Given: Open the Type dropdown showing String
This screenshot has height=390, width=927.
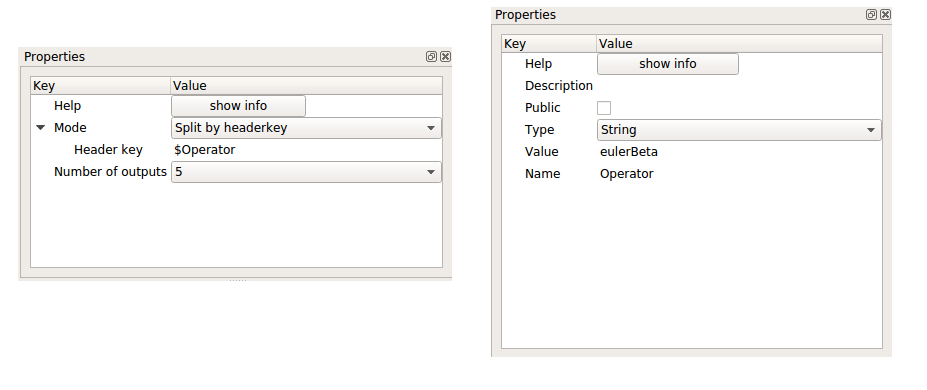Looking at the screenshot, I should [x=739, y=130].
